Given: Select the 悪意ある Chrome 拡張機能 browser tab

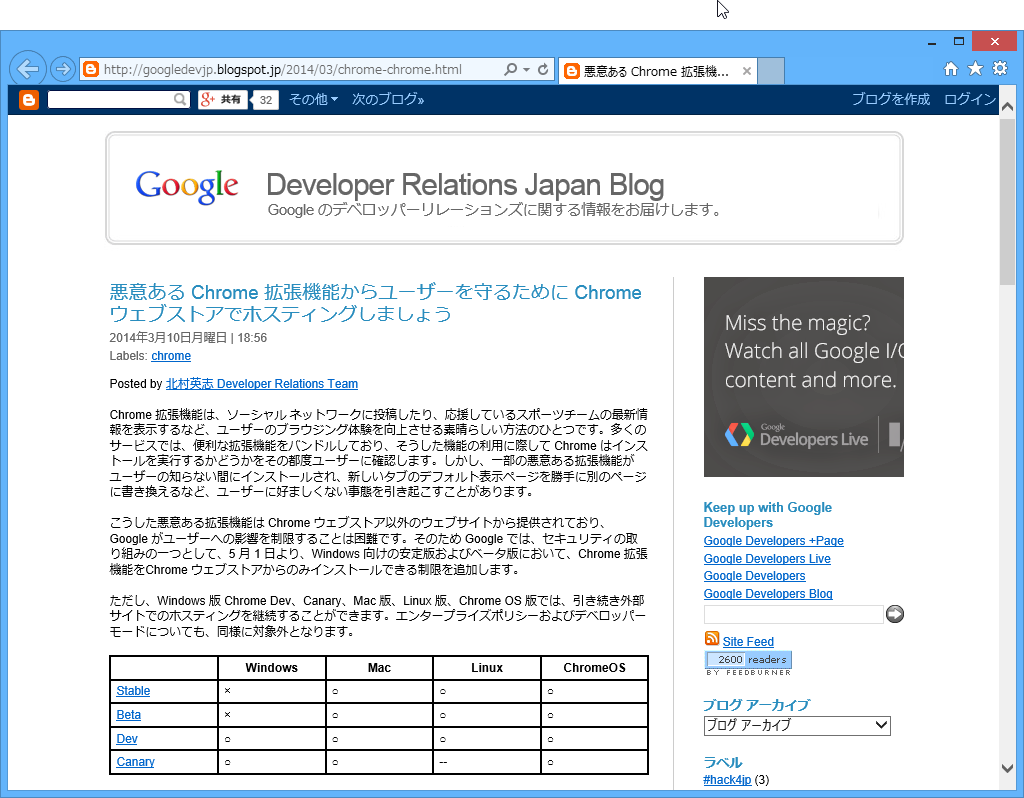Looking at the screenshot, I should pos(650,70).
